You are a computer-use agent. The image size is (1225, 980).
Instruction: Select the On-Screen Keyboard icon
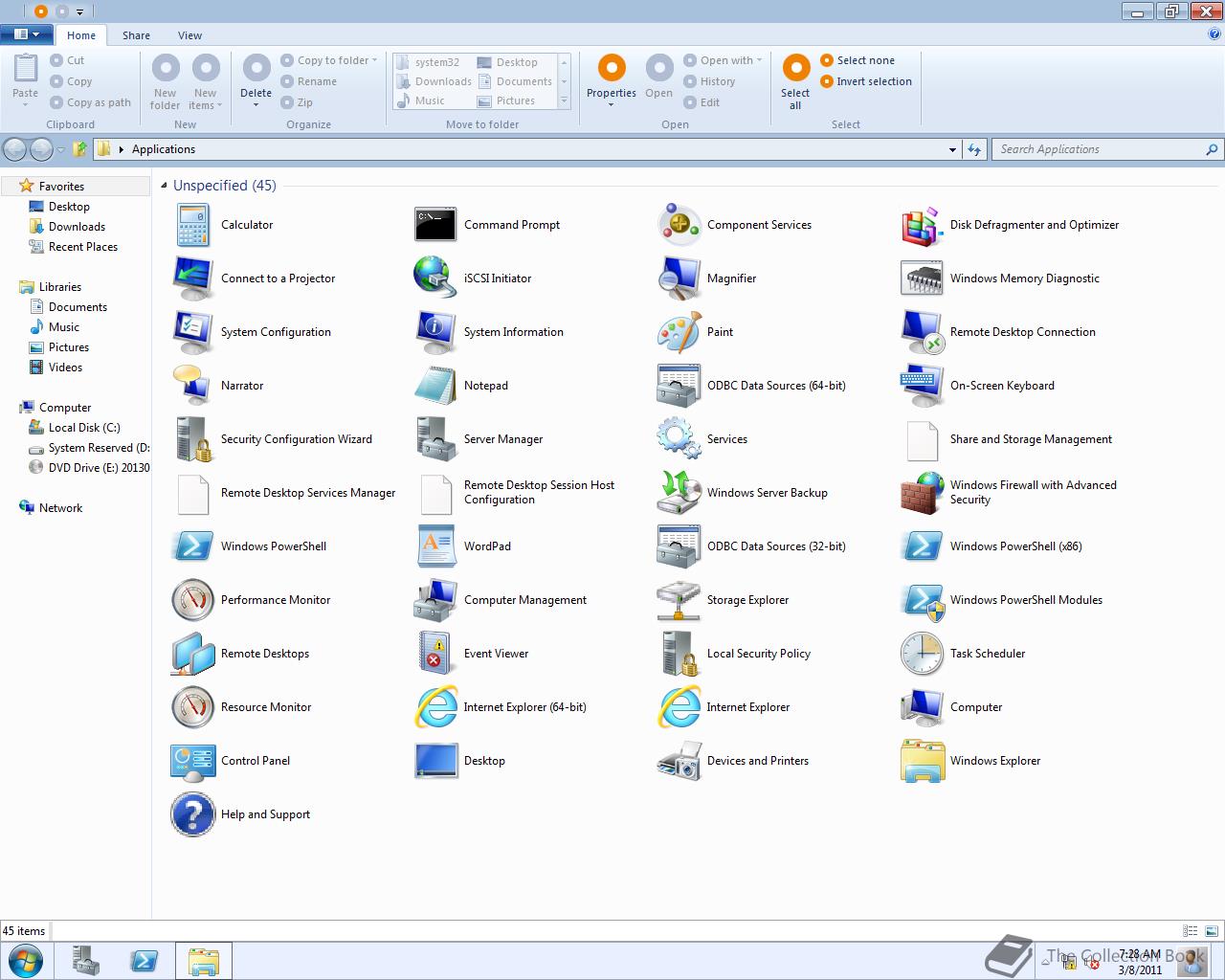click(x=923, y=386)
